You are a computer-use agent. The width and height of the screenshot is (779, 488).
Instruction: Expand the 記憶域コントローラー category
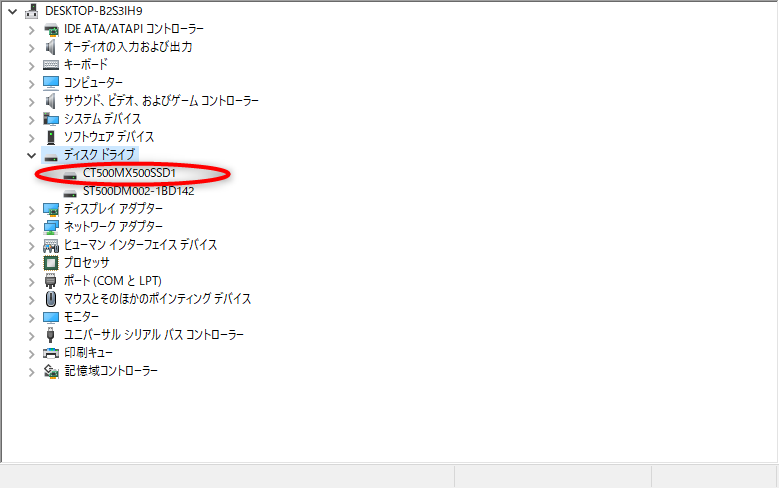pyautogui.click(x=31, y=372)
